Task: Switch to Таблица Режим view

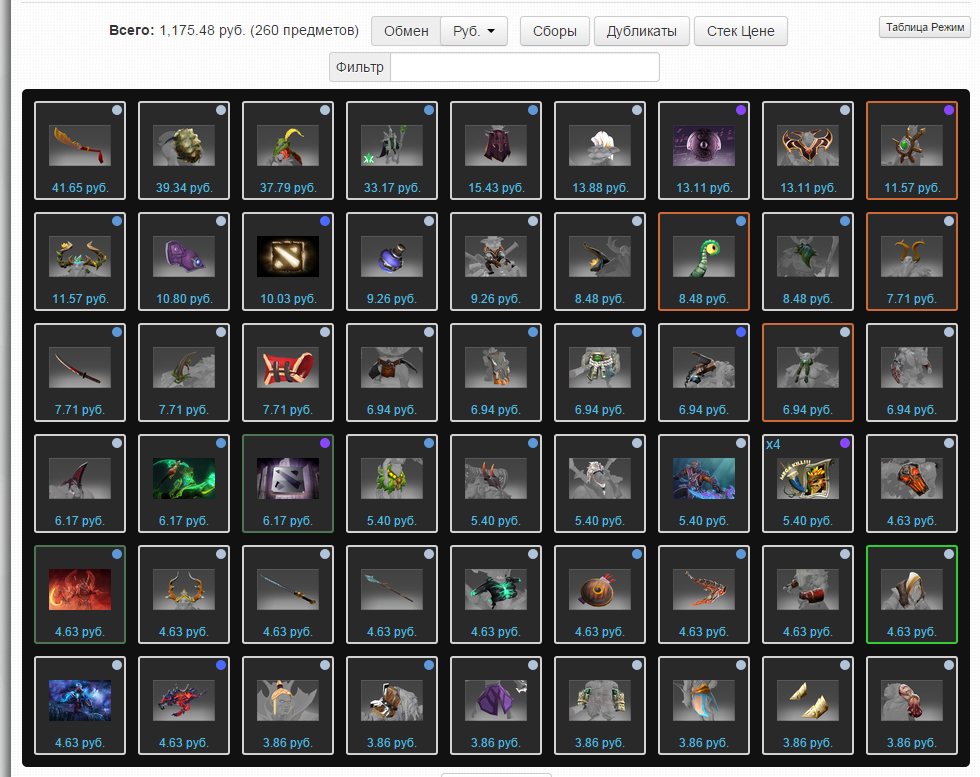Action: [924, 27]
